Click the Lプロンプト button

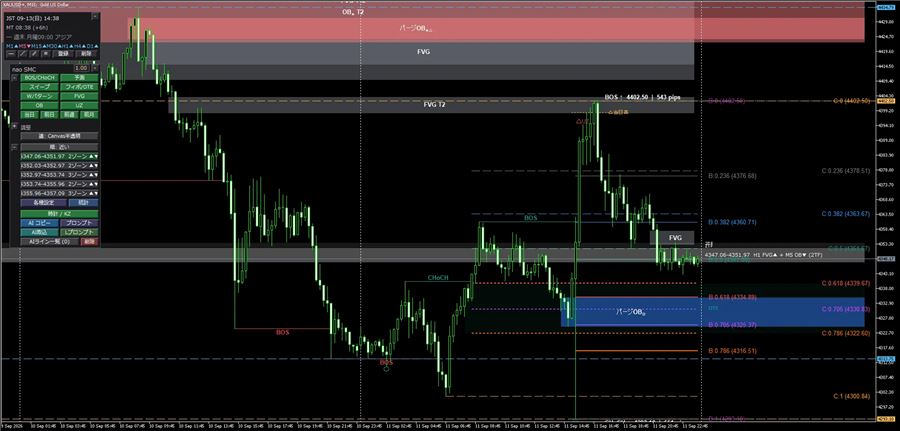[x=79, y=232]
